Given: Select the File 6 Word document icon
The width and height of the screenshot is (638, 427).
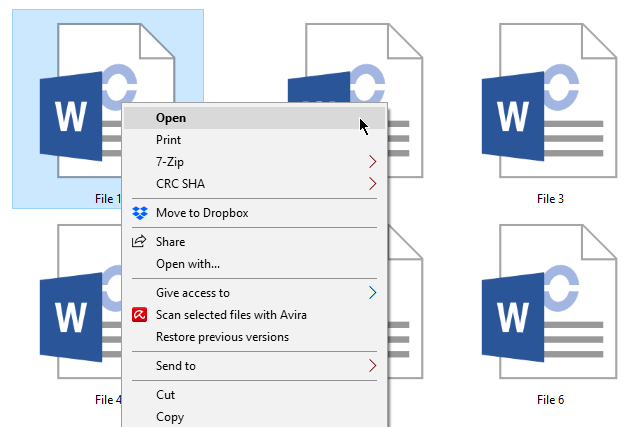Looking at the screenshot, I should point(549,301).
